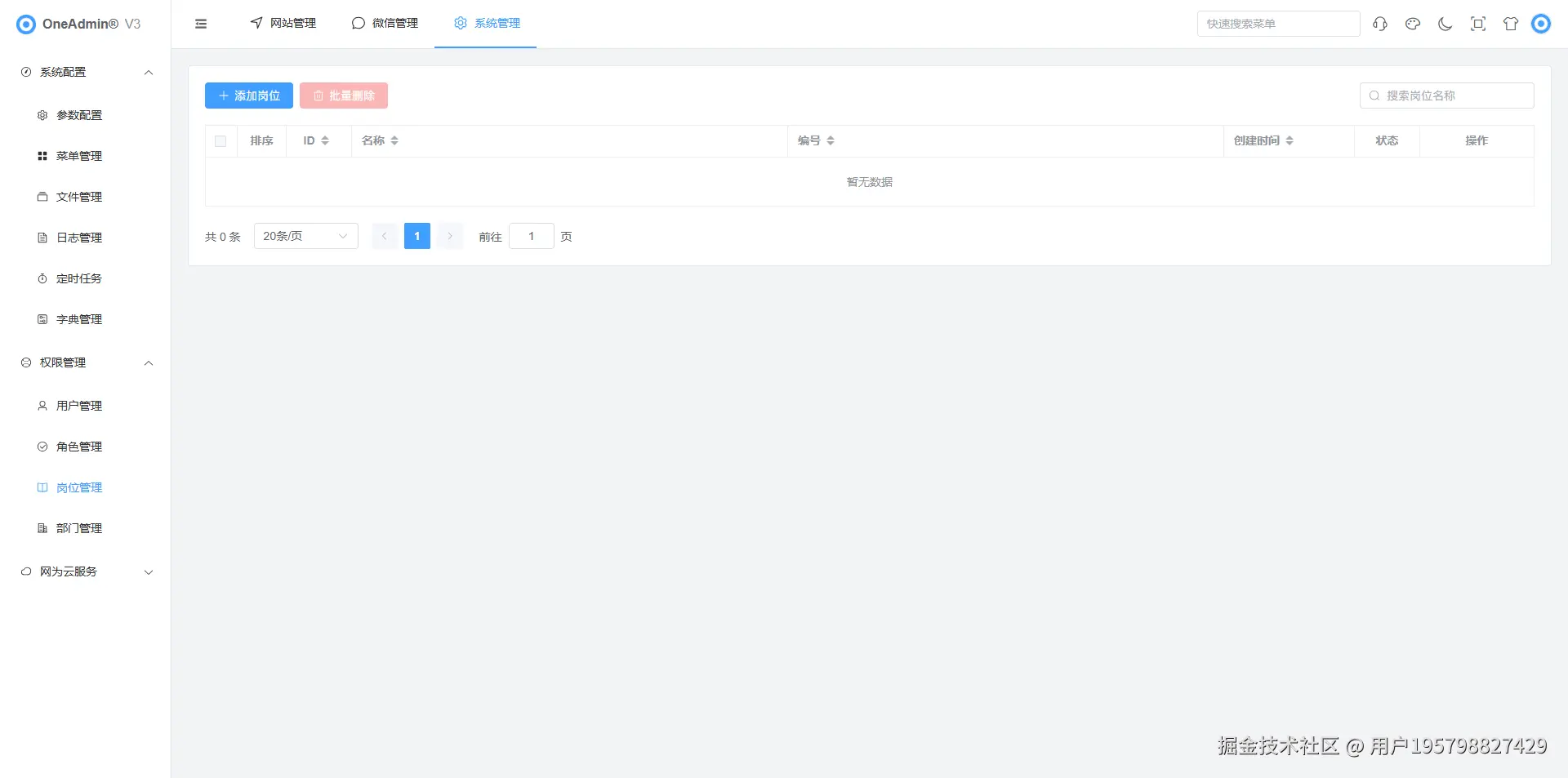
Task: Open the theme palette picker
Action: click(x=1412, y=24)
